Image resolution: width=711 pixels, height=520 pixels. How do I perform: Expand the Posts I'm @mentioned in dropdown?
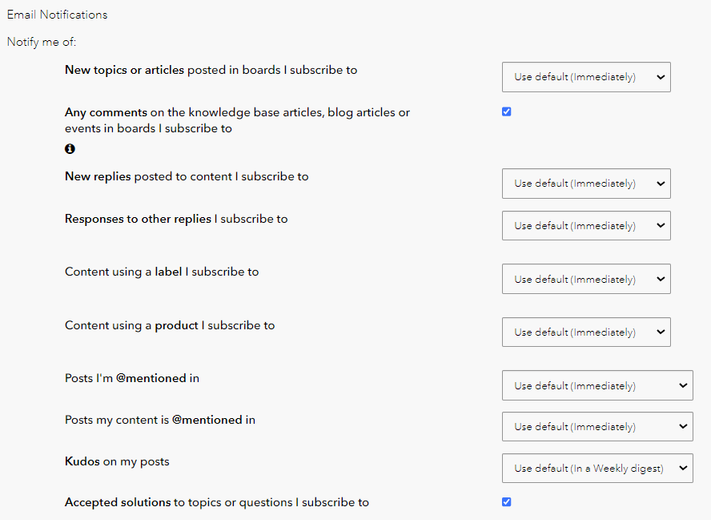[x=597, y=385]
